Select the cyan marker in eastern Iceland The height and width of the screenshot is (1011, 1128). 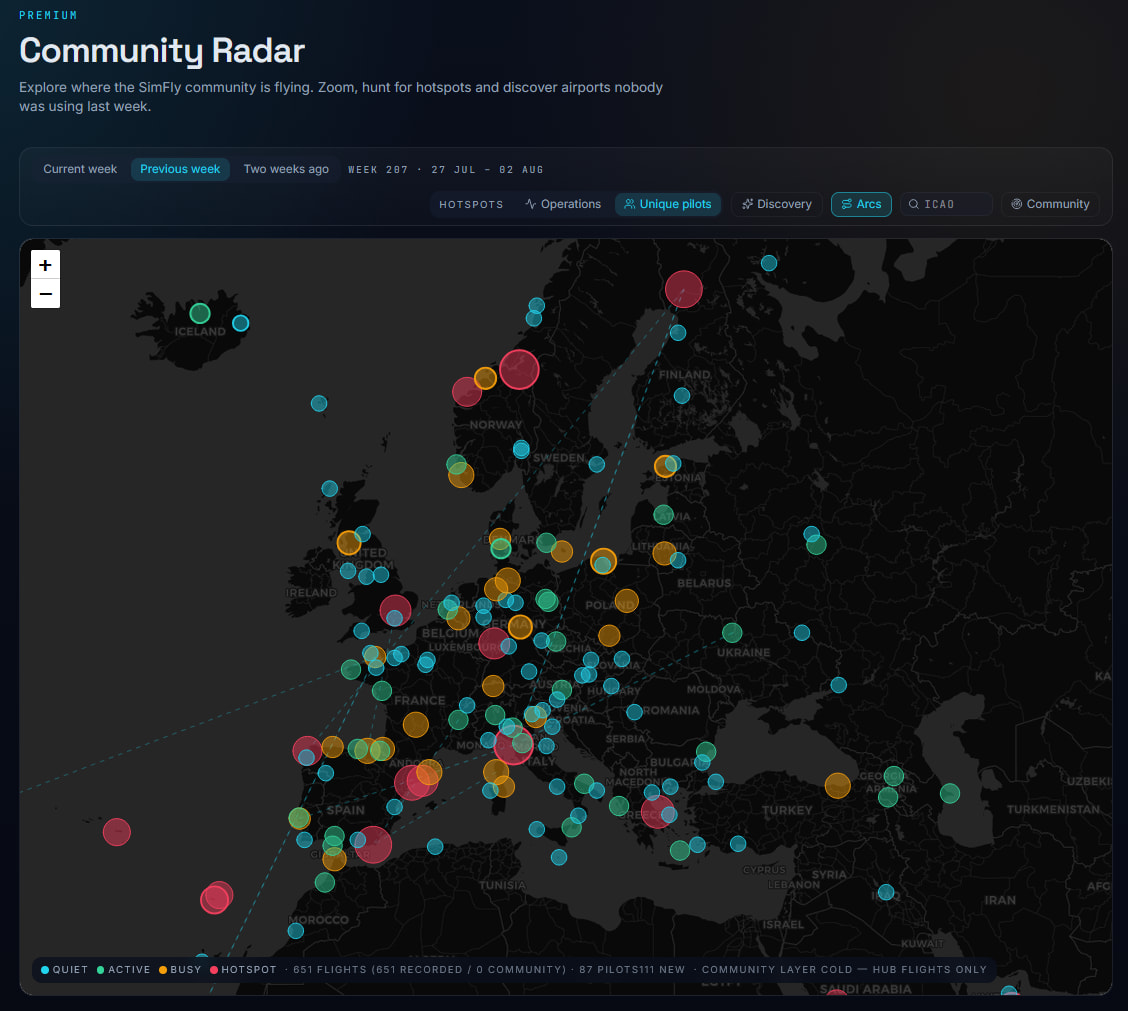click(x=241, y=323)
